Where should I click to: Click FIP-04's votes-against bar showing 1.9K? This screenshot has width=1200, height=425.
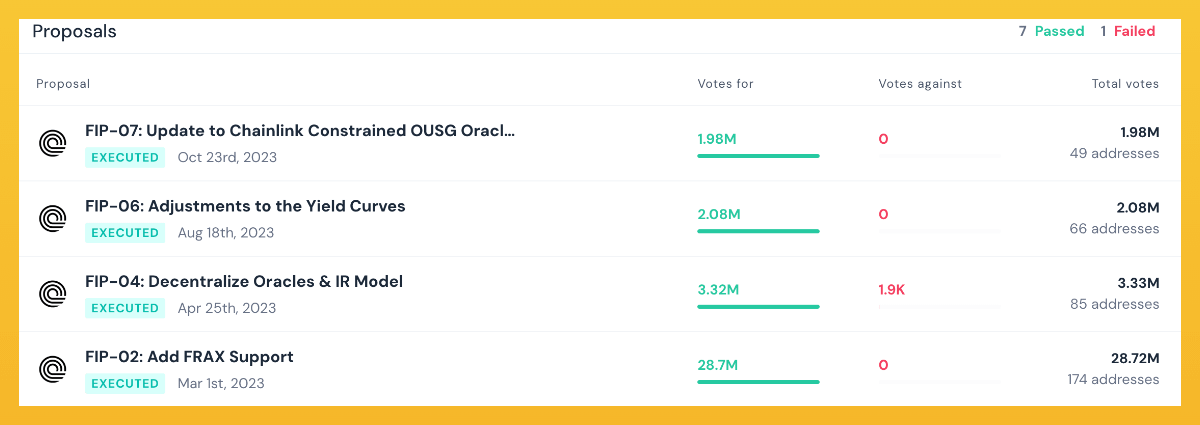[939, 306]
